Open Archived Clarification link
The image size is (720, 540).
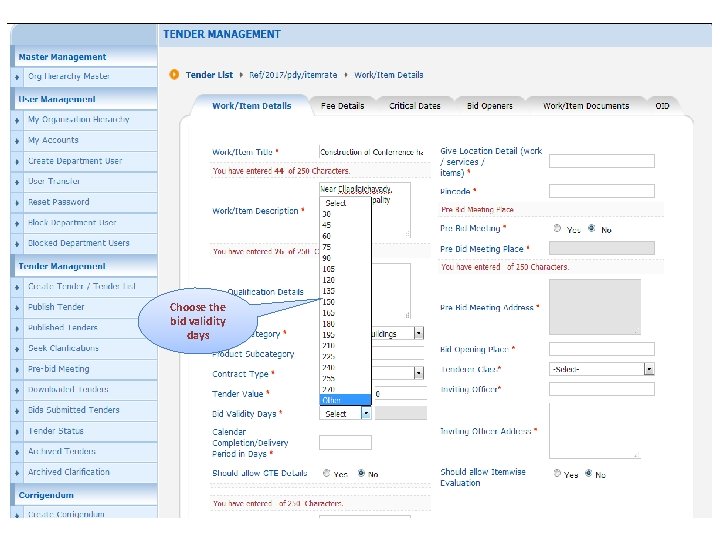coord(69,472)
